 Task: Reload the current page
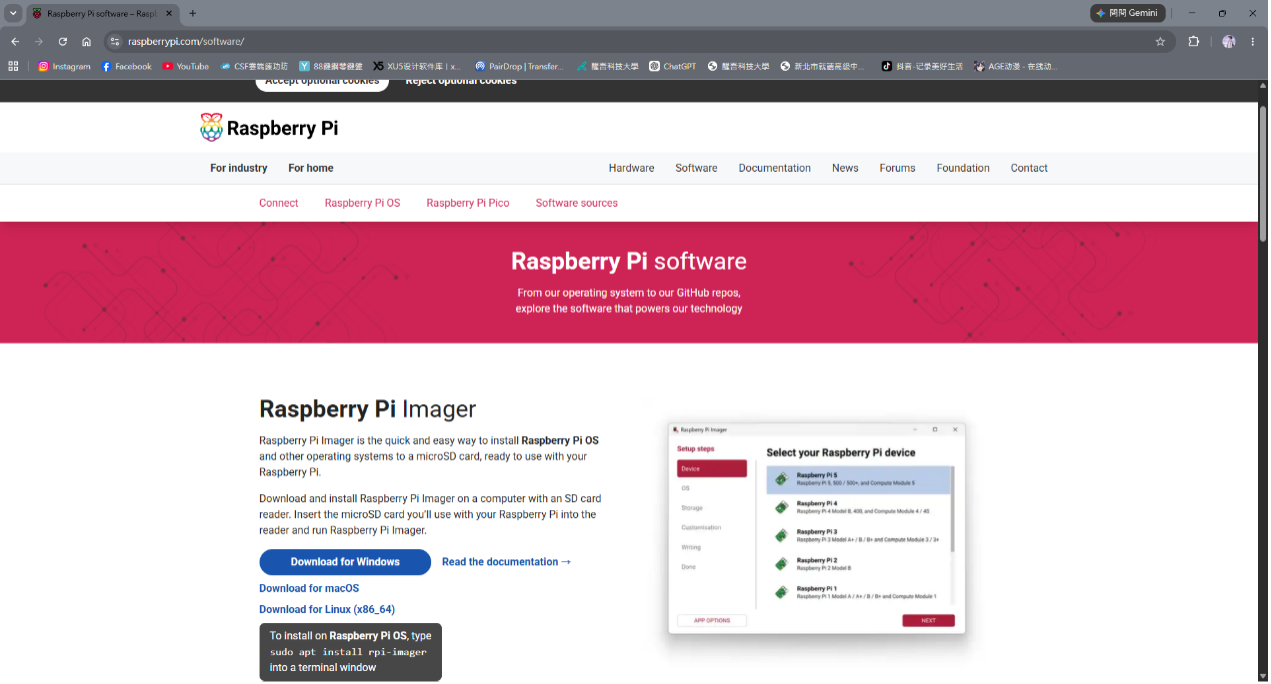click(63, 41)
